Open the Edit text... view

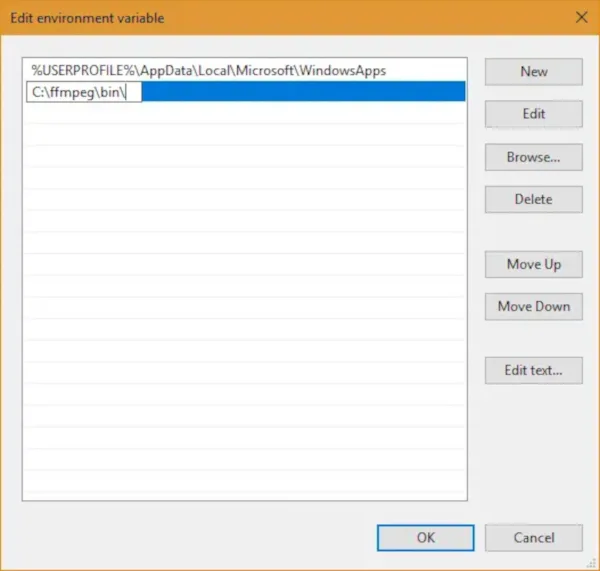pyautogui.click(x=534, y=370)
